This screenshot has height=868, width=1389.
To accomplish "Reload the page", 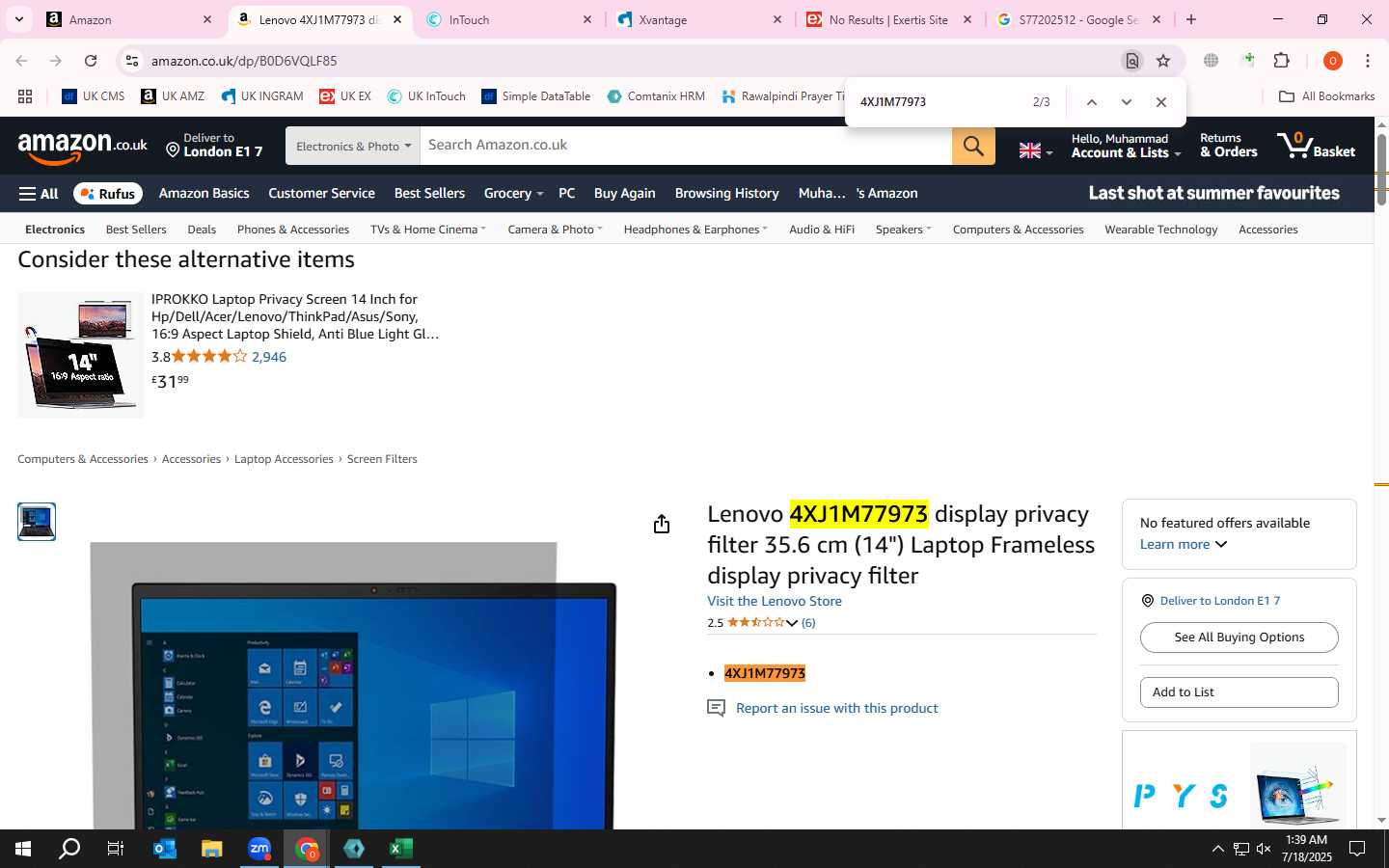I will [91, 61].
